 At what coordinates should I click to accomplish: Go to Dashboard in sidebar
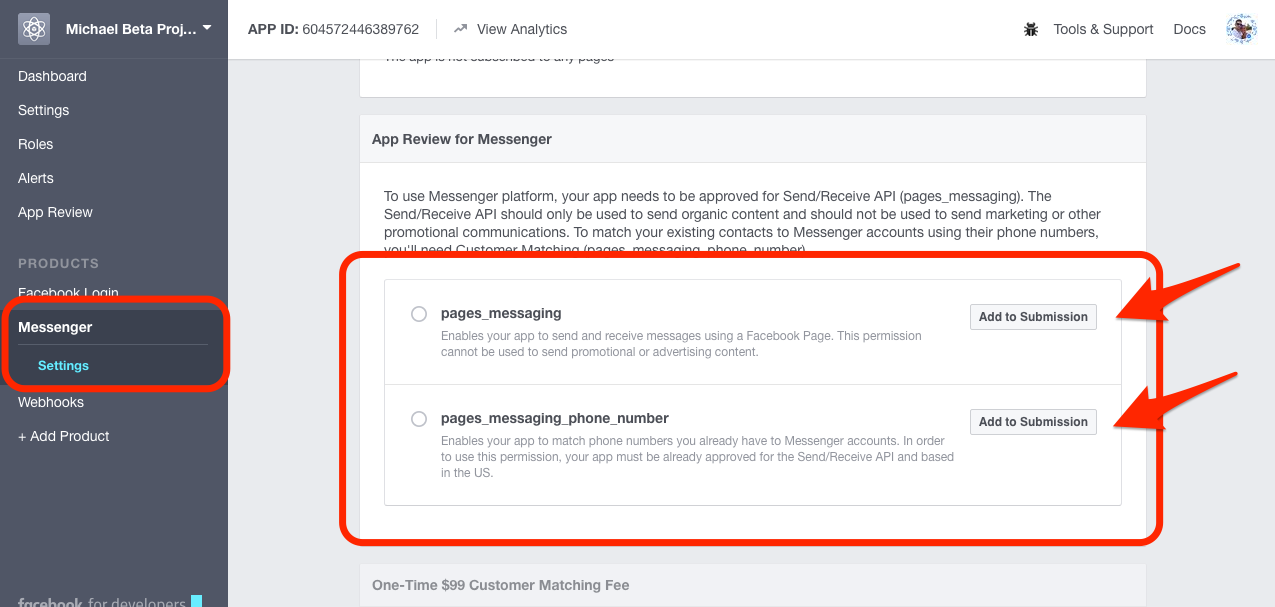pyautogui.click(x=52, y=76)
